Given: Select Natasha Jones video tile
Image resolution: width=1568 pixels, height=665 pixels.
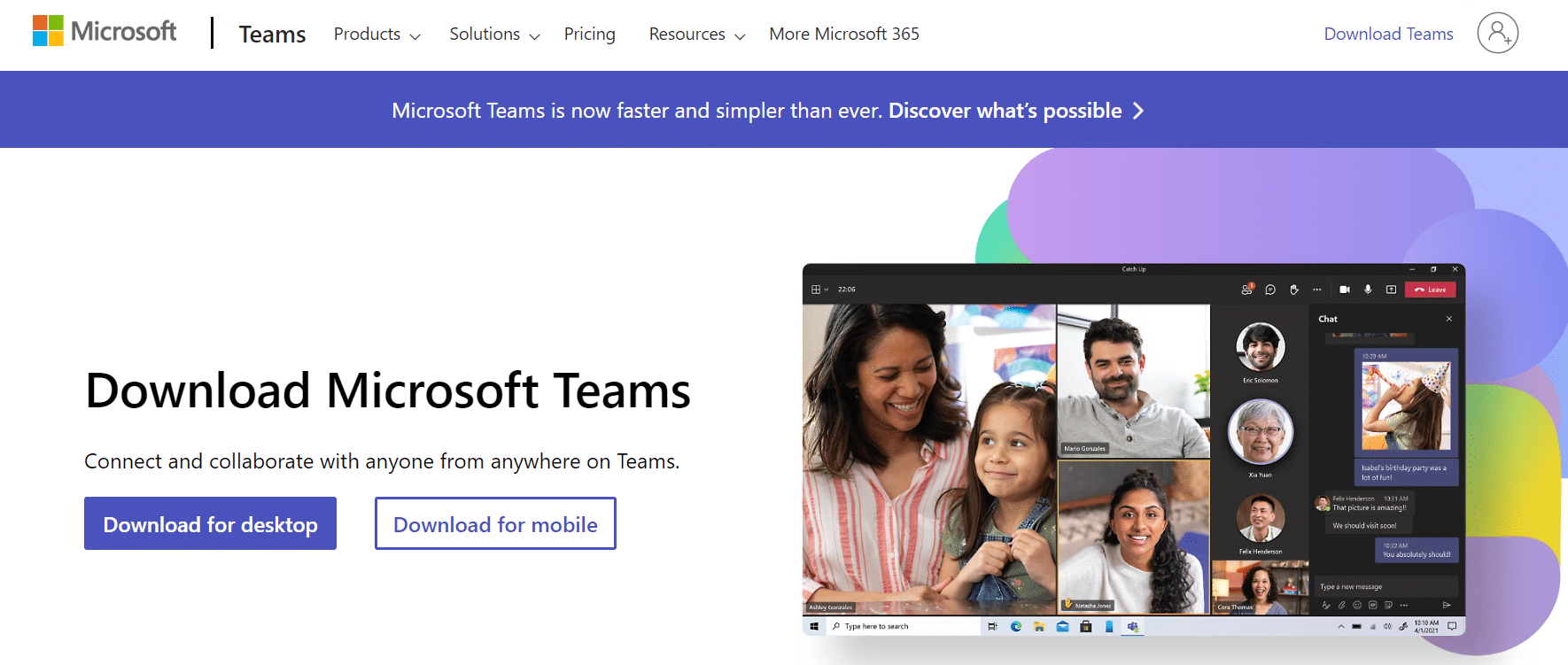Looking at the screenshot, I should tap(1133, 537).
